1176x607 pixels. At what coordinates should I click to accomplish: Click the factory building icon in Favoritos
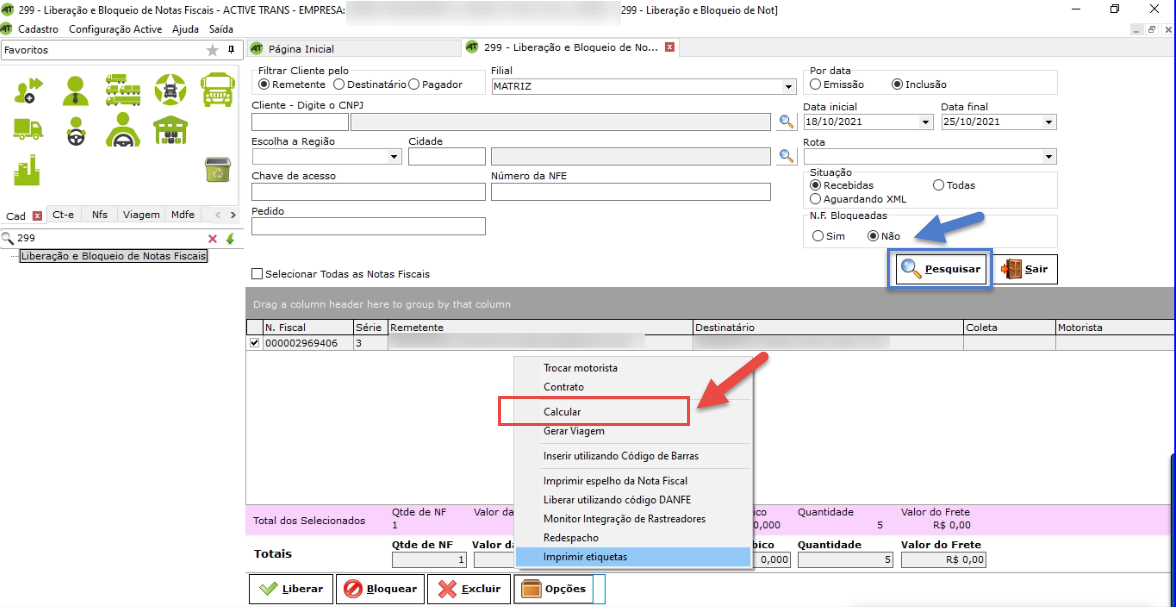[27, 170]
